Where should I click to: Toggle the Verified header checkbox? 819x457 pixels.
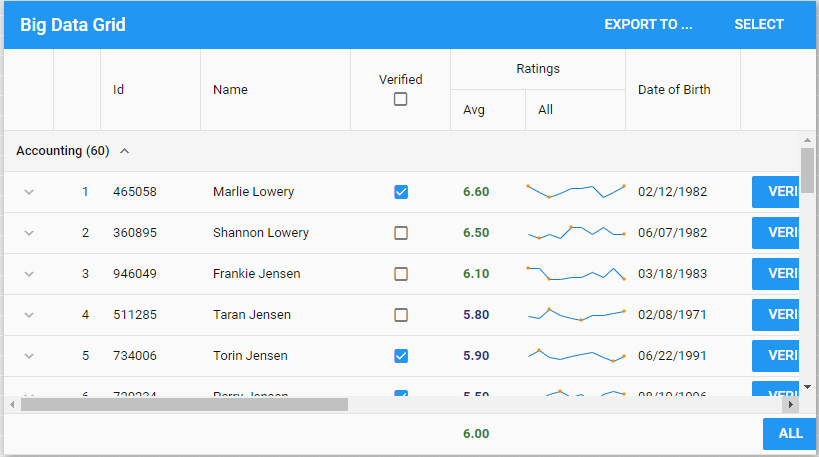pos(401,99)
